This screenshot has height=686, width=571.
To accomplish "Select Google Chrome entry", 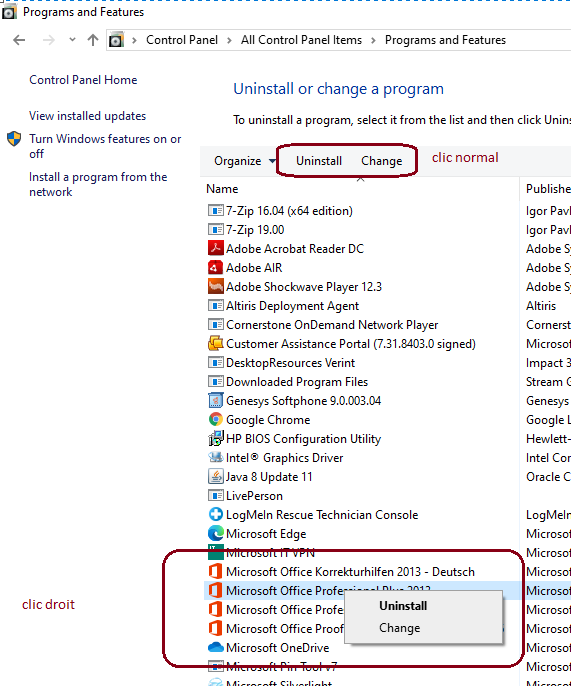I will 268,420.
